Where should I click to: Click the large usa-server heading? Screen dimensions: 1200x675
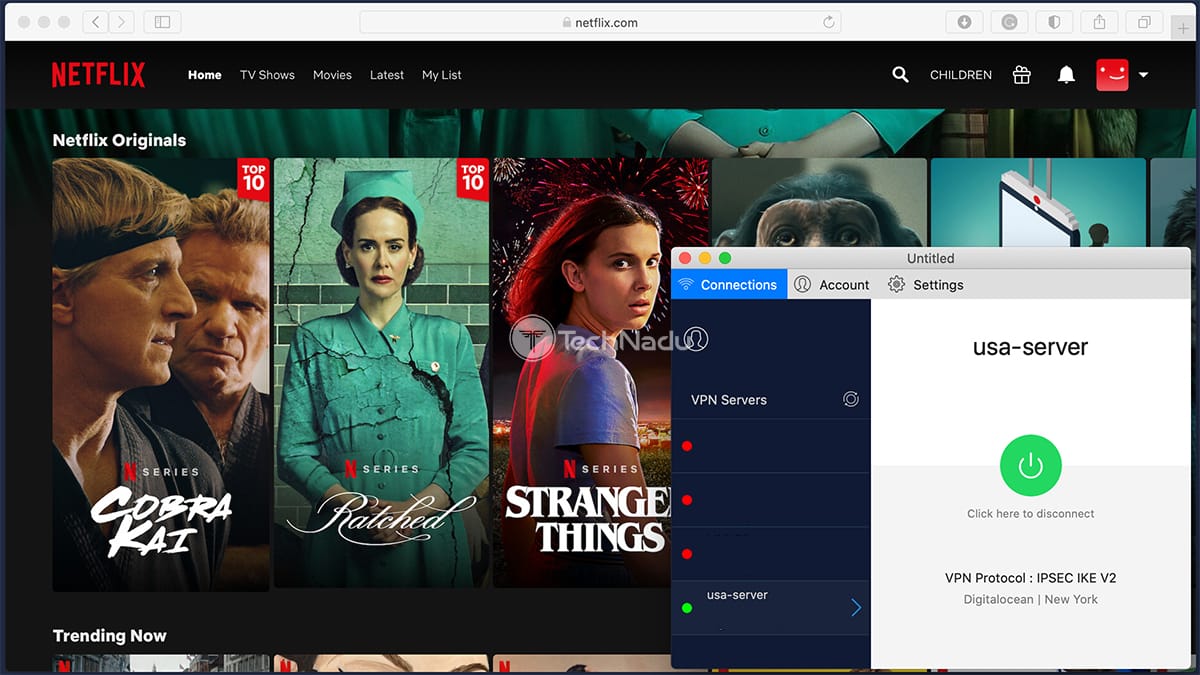pyautogui.click(x=1030, y=348)
